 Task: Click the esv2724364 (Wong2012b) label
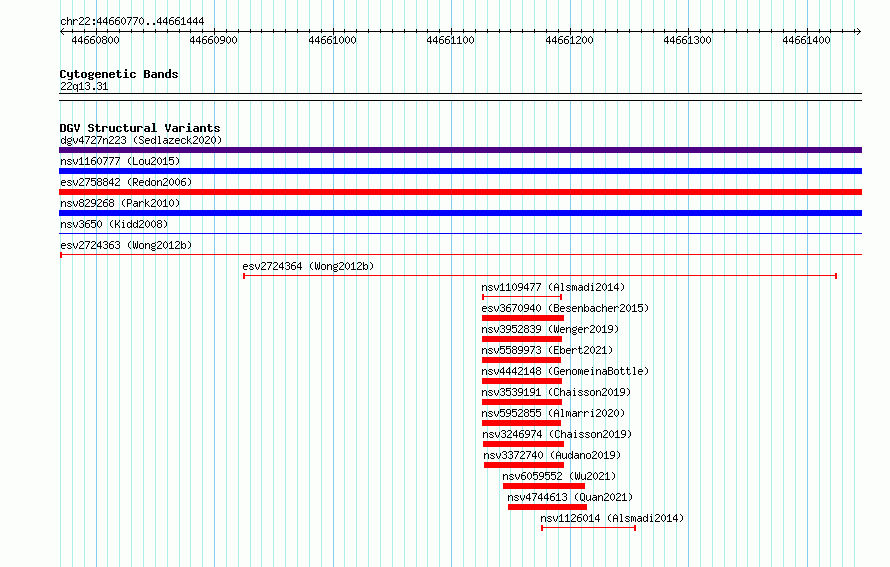pyautogui.click(x=308, y=266)
